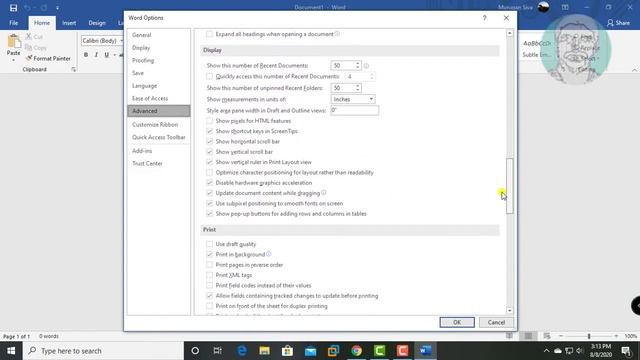The image size is (640, 360).
Task: Open the underline style dropdown arrow
Action: [114, 55]
